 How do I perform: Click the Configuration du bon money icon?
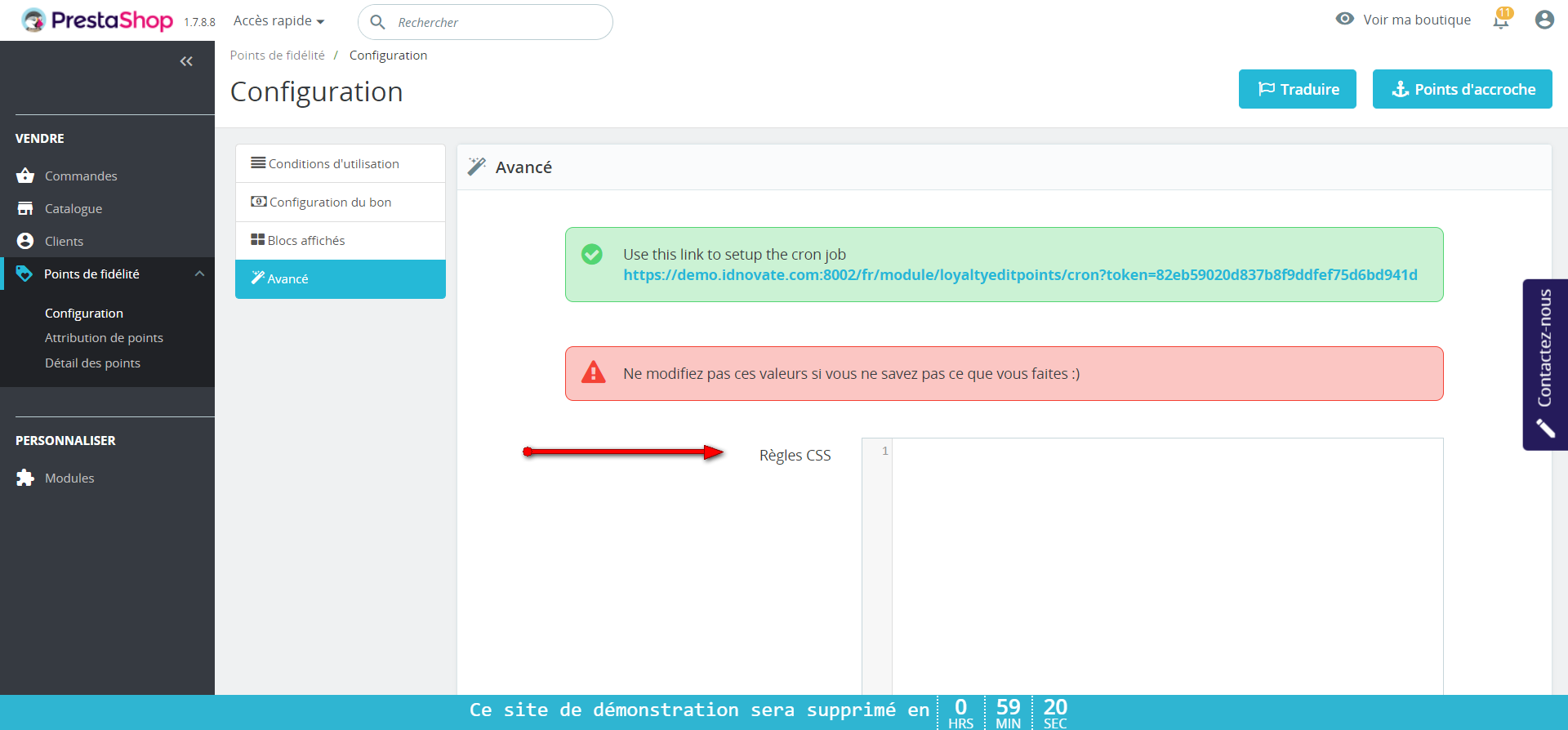[x=258, y=201]
